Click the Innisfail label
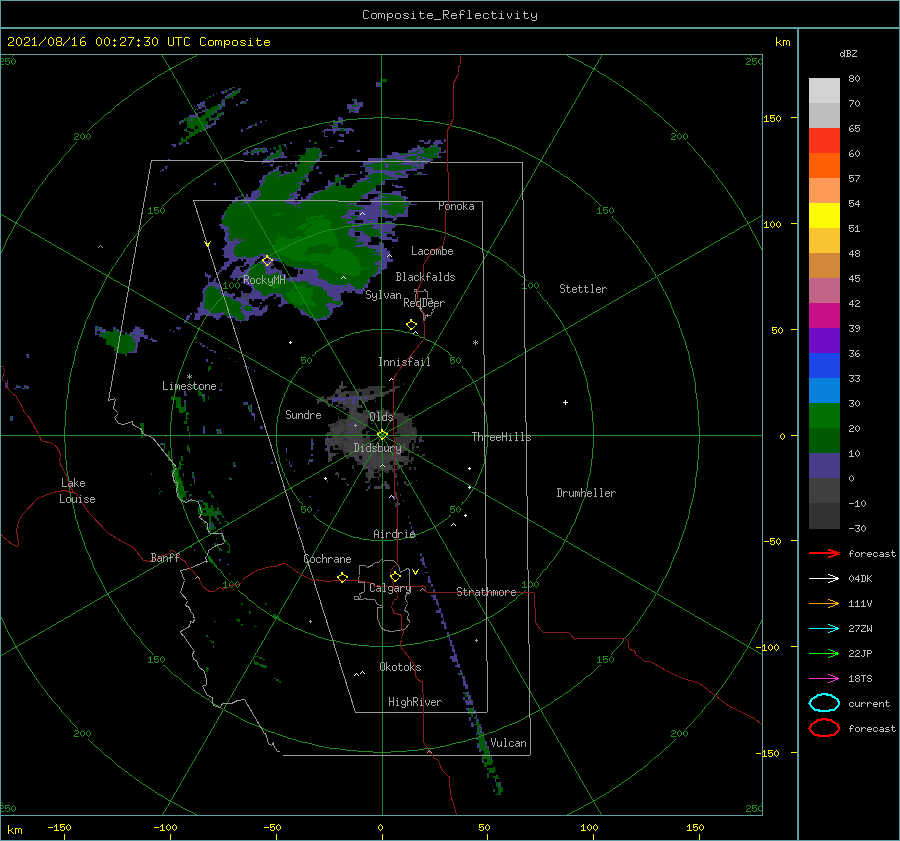The image size is (900, 841). tap(404, 362)
